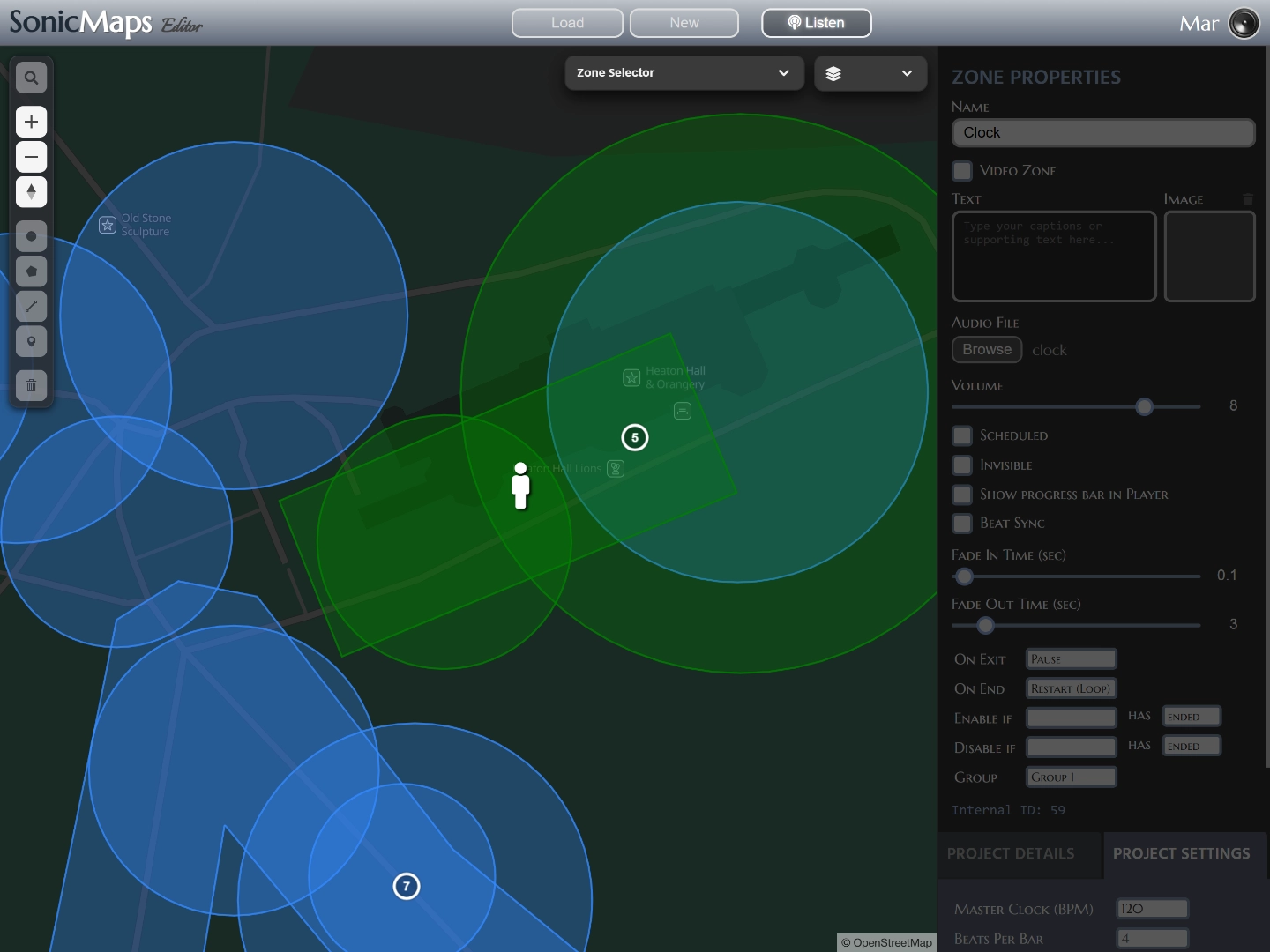This screenshot has width=1270, height=952.
Task: Delete image with trash icon
Action: 1248,199
